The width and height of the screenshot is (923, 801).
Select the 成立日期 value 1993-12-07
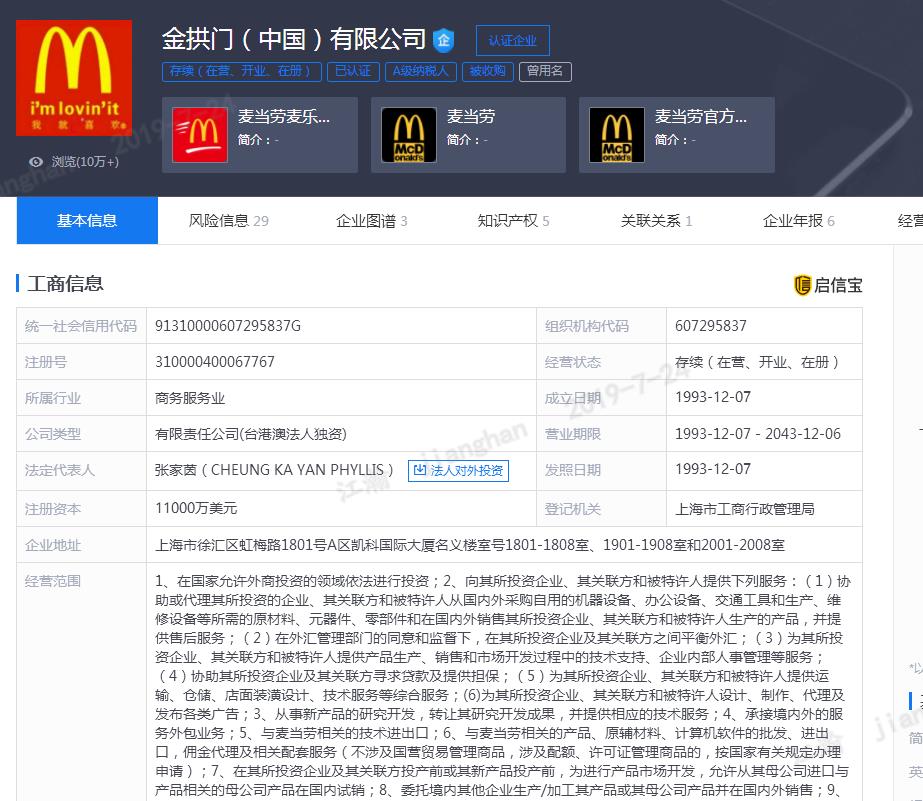tap(713, 397)
